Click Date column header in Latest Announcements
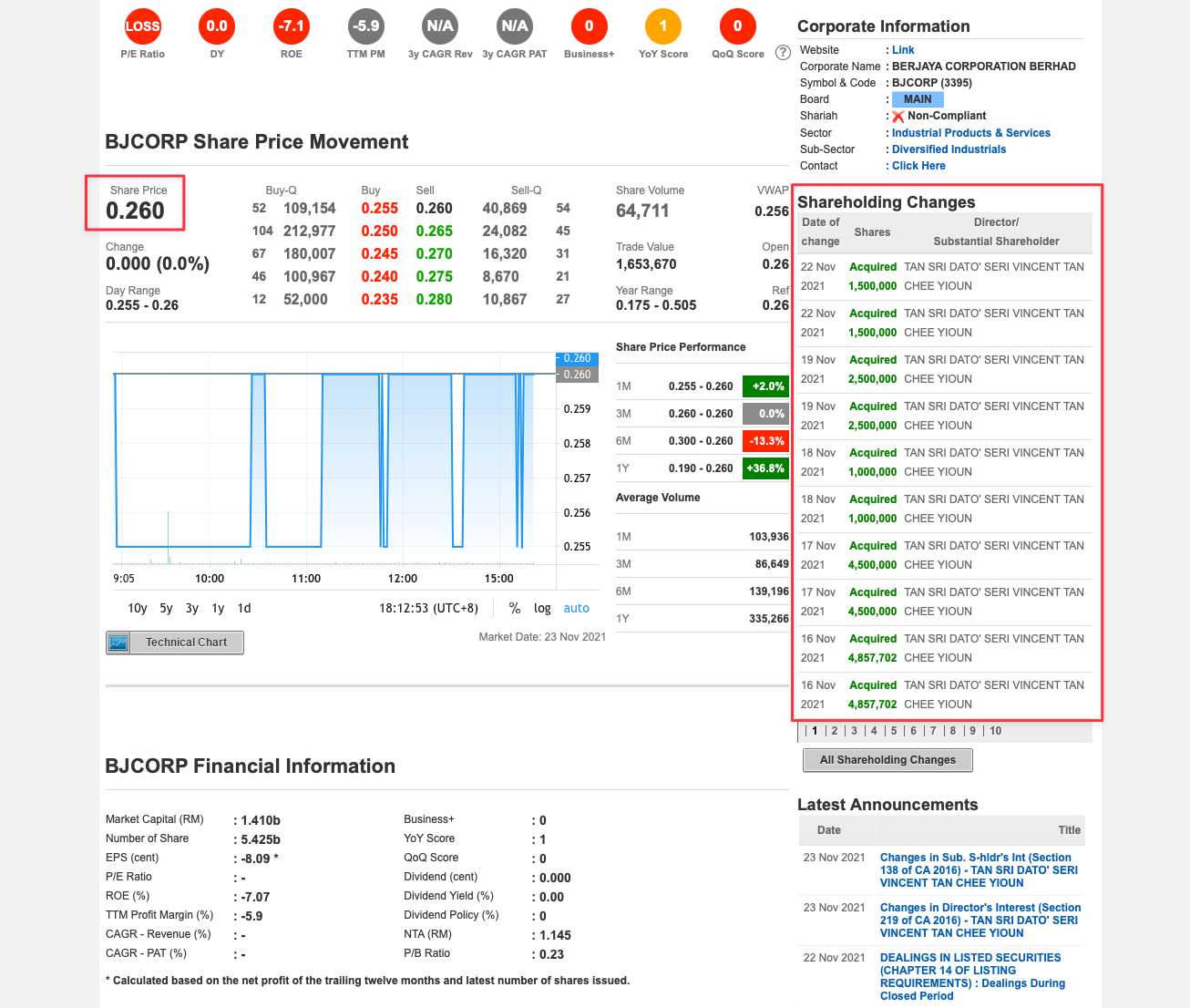The width and height of the screenshot is (1190, 1008). [829, 830]
